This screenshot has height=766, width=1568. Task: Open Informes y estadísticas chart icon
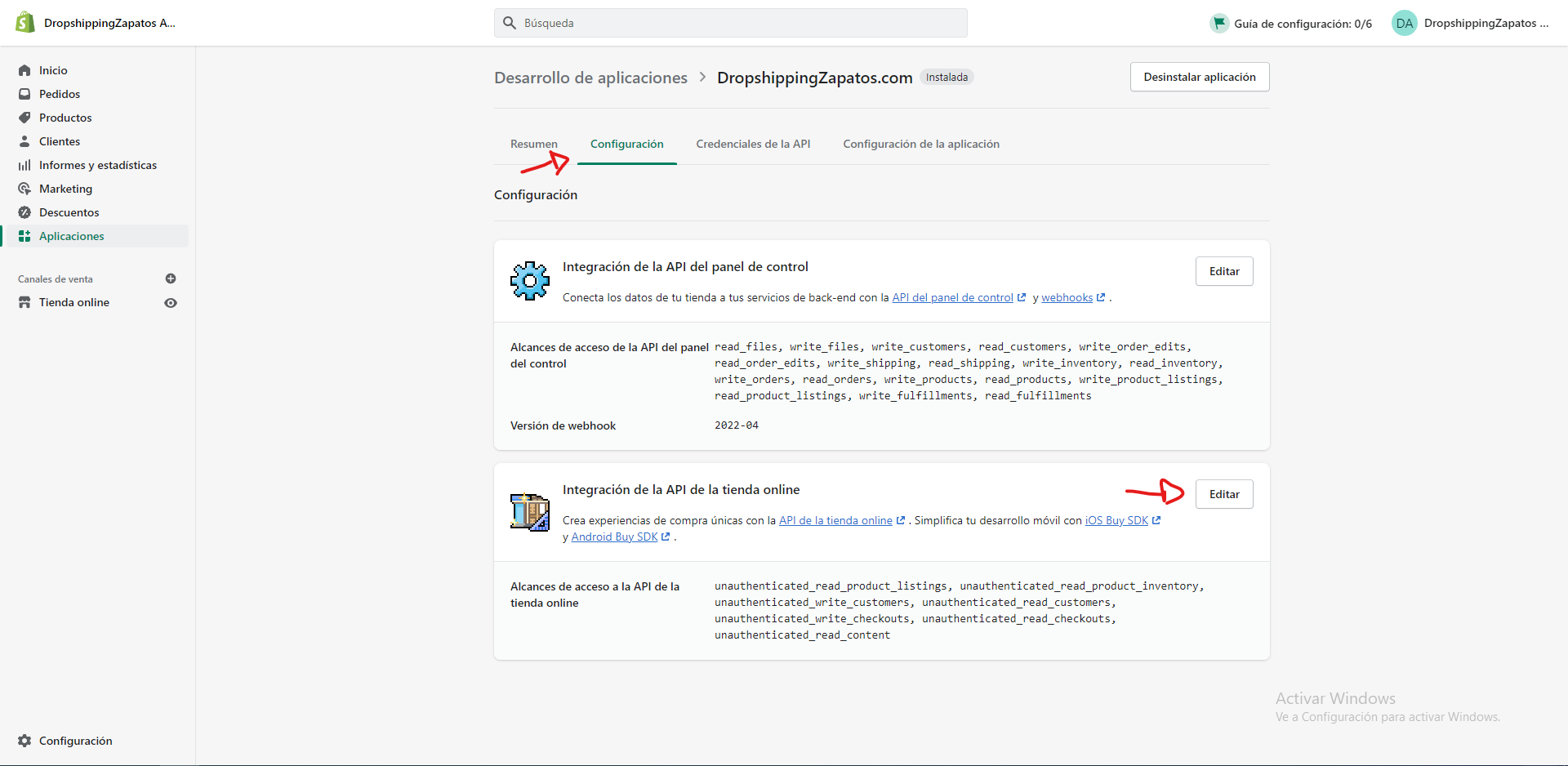24,165
